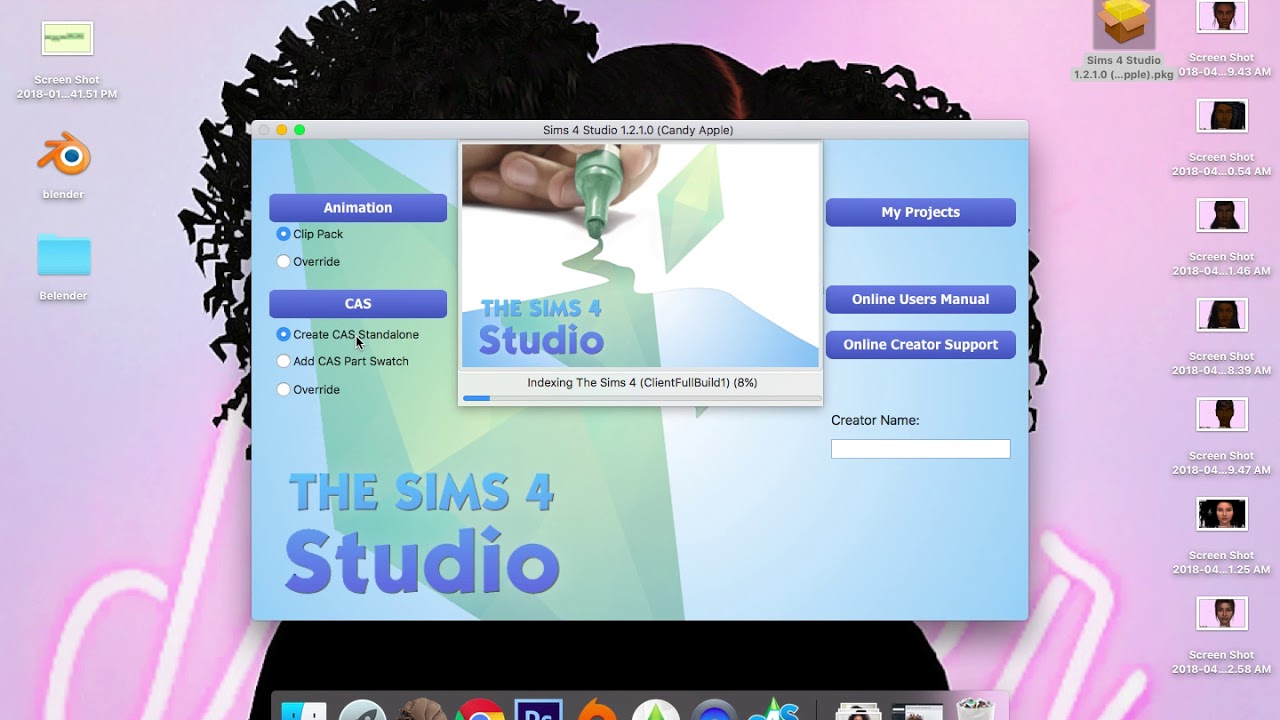The image size is (1280, 720).
Task: Click the Animation button
Action: point(358,208)
